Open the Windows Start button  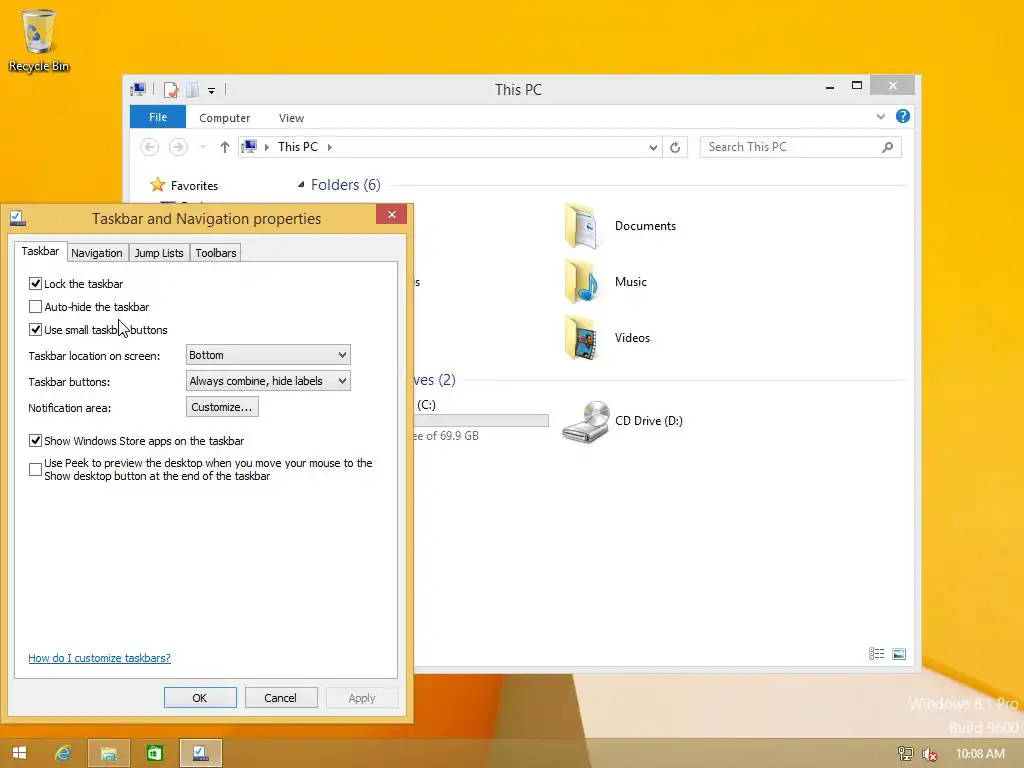click(x=20, y=753)
